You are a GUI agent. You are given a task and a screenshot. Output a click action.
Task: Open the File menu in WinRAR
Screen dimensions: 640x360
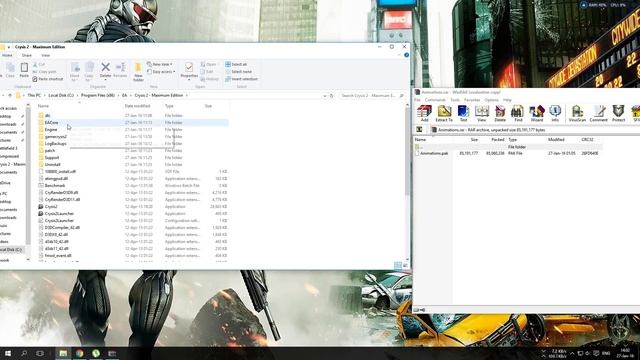417,100
